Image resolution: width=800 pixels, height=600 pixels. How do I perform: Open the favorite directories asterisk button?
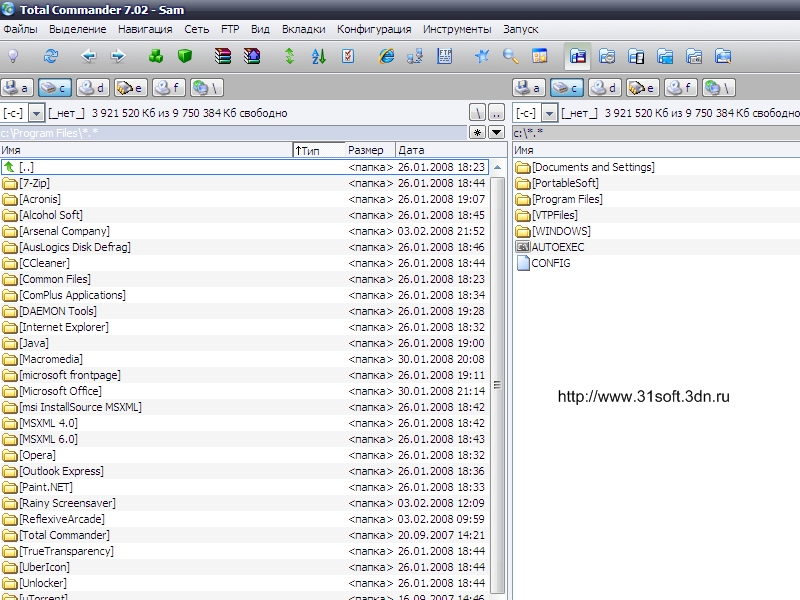[477, 133]
